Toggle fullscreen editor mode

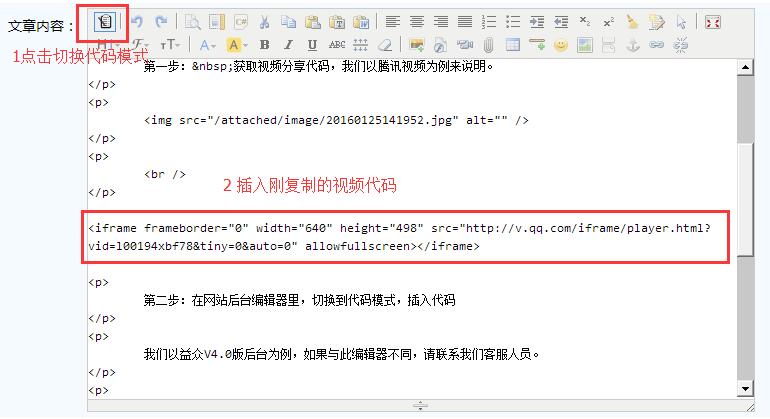point(713,21)
